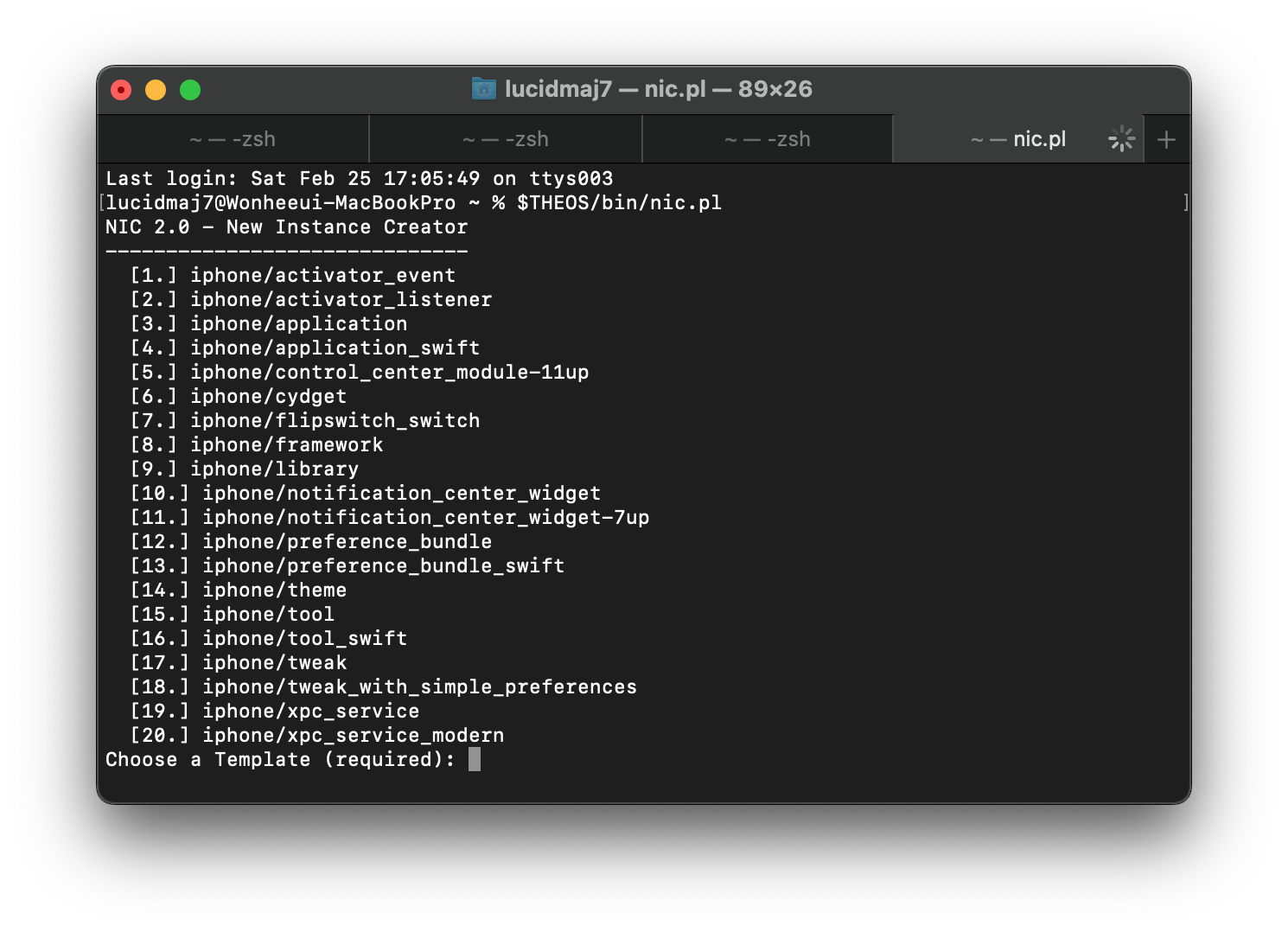Click the new tab plus button
This screenshot has width=1288, height=932.
coord(1166,139)
